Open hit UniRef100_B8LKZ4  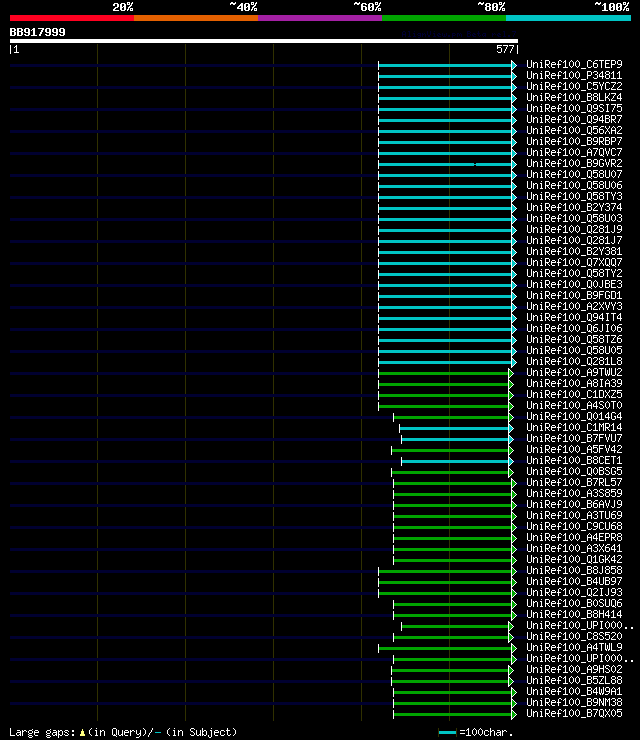pyautogui.click(x=574, y=98)
